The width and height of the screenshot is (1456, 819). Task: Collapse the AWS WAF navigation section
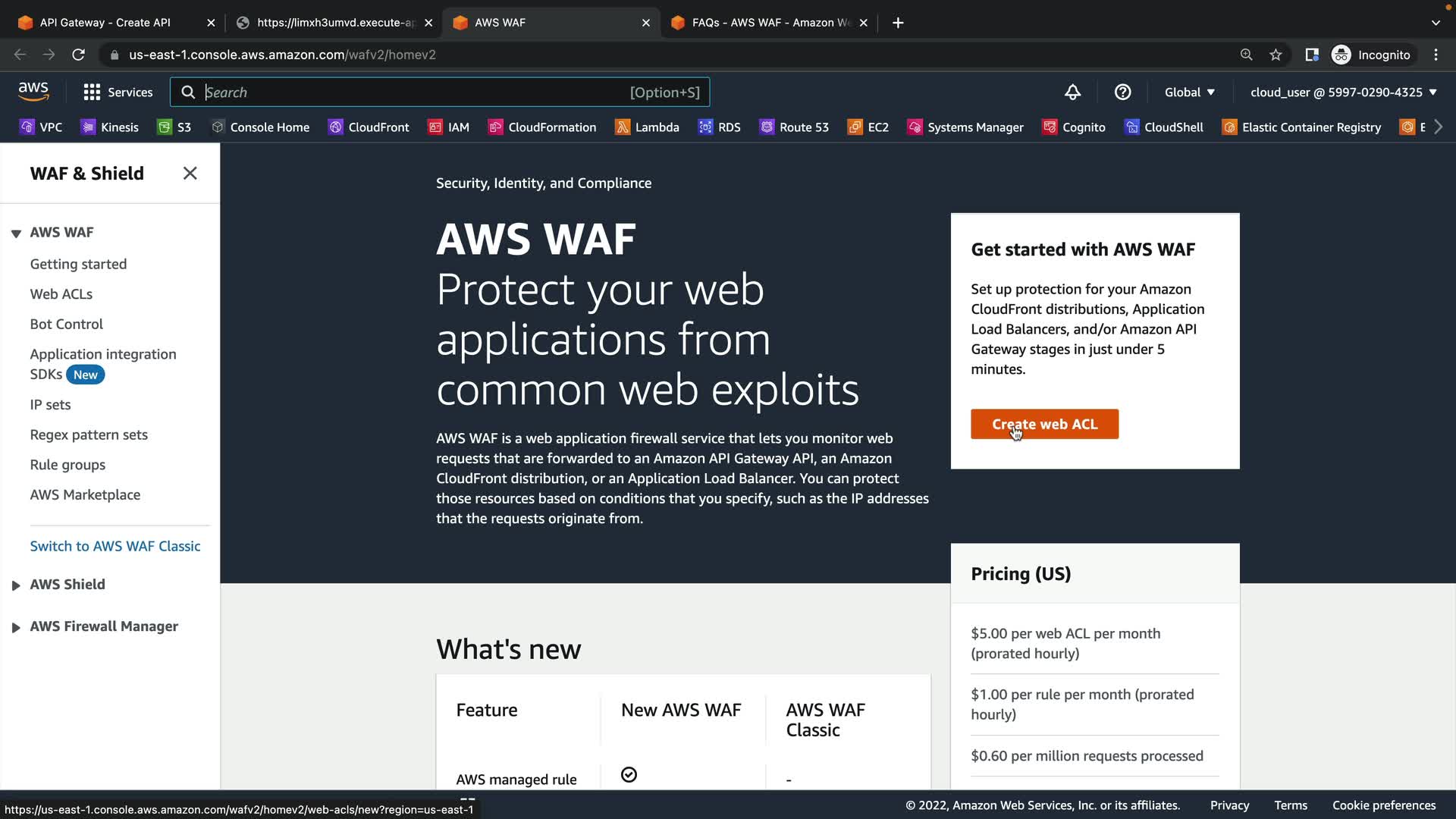point(16,233)
